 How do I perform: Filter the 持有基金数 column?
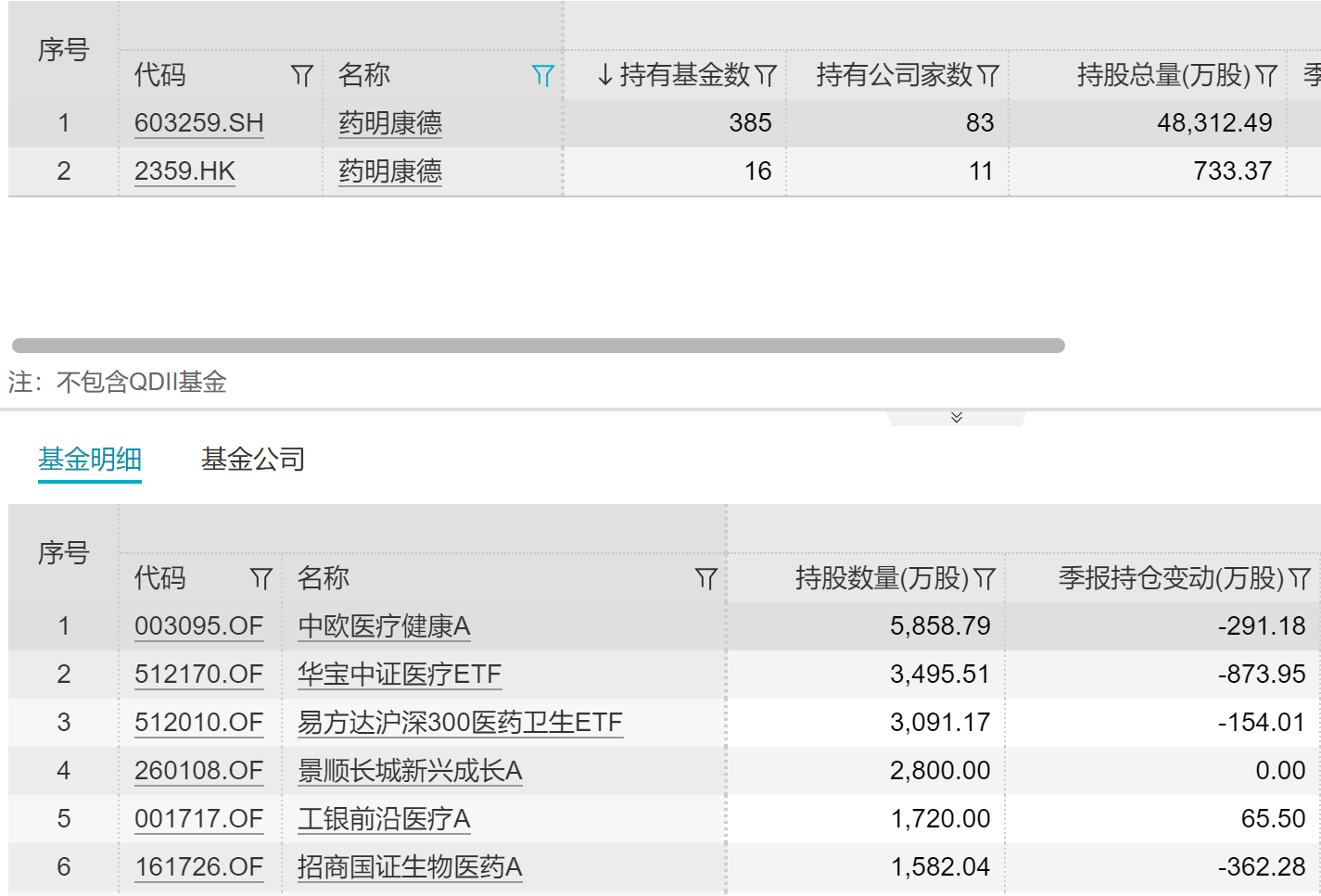point(766,75)
